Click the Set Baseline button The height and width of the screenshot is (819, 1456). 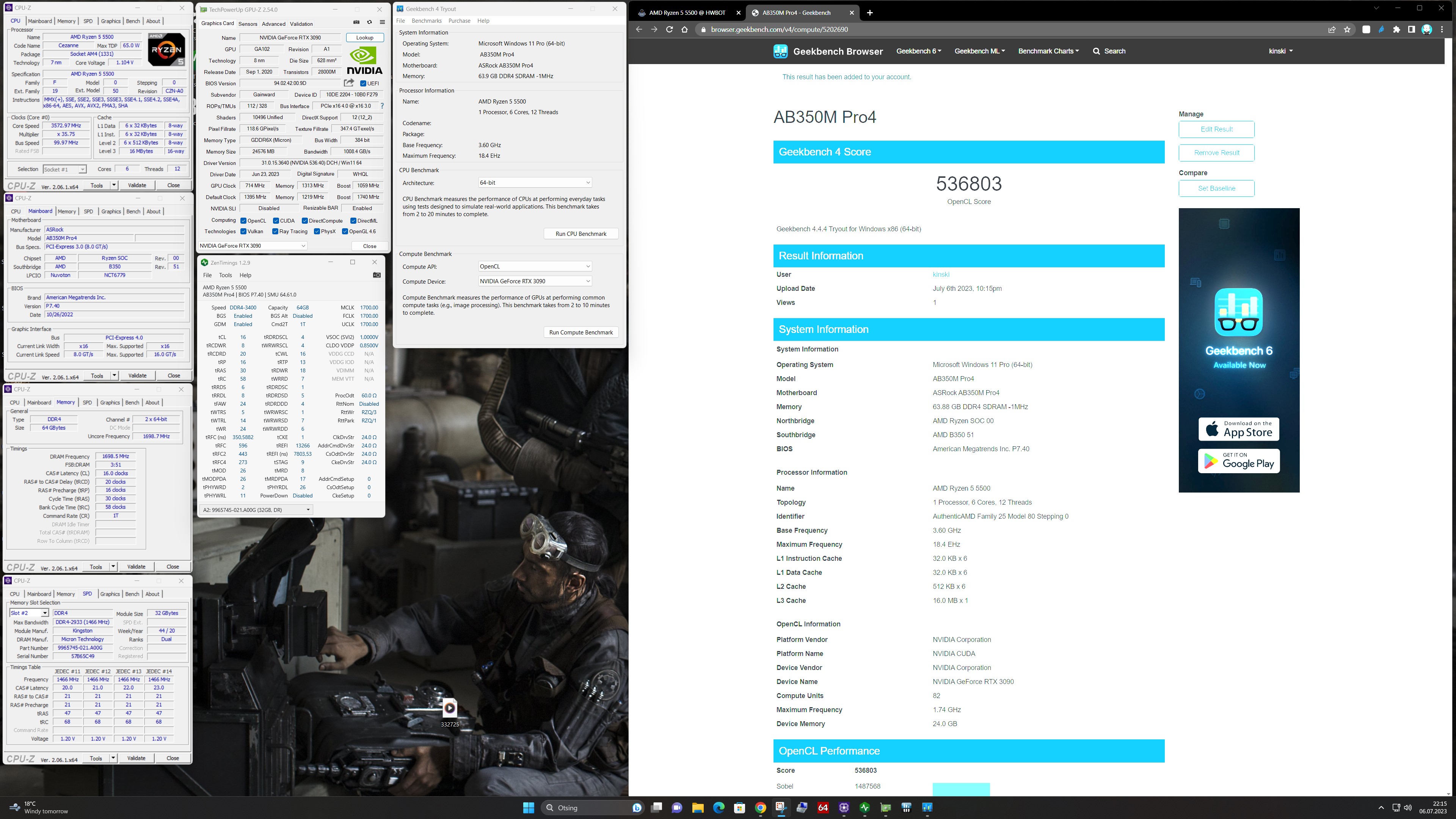click(x=1216, y=188)
